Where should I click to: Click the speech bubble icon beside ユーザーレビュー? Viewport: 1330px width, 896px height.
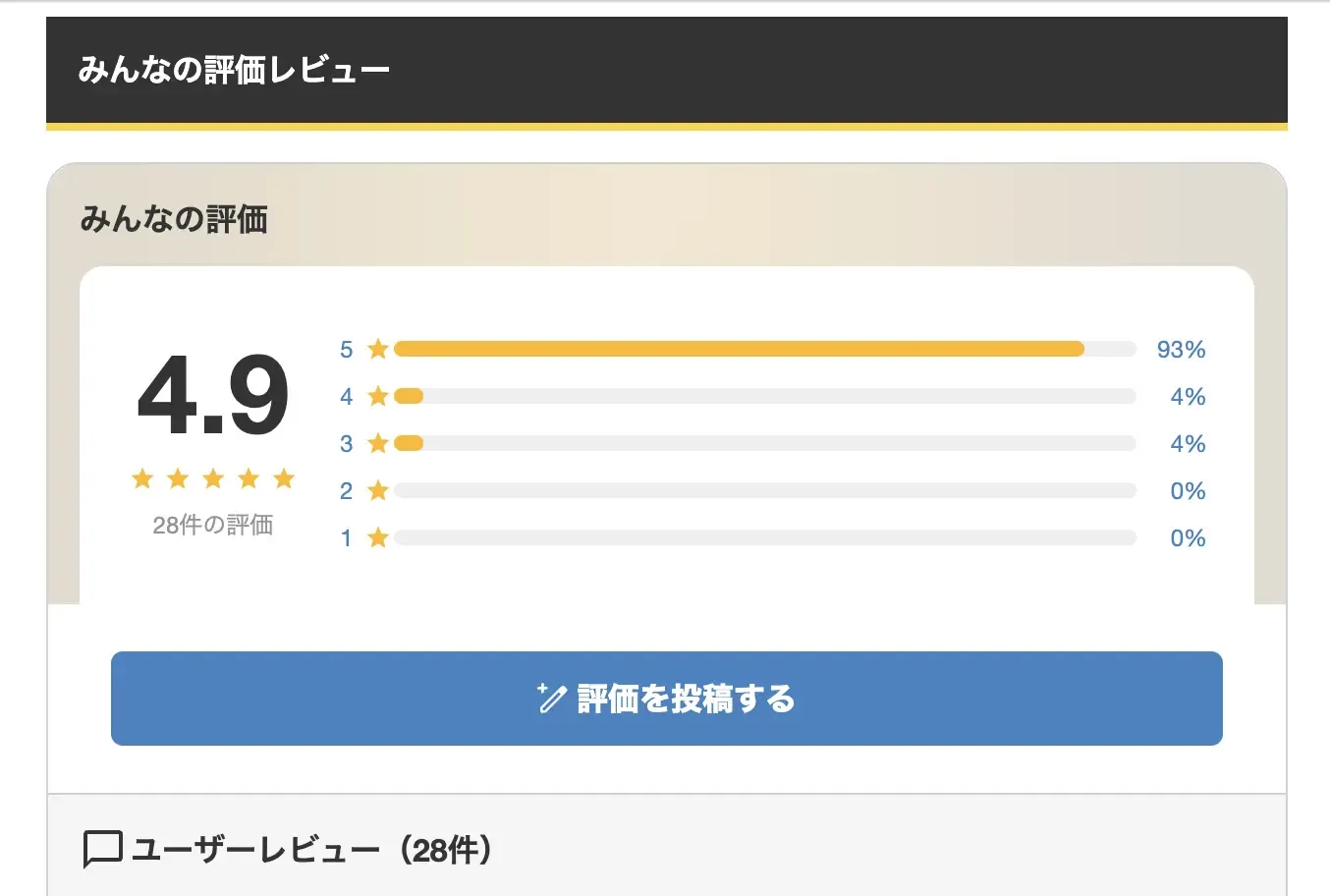(102, 849)
